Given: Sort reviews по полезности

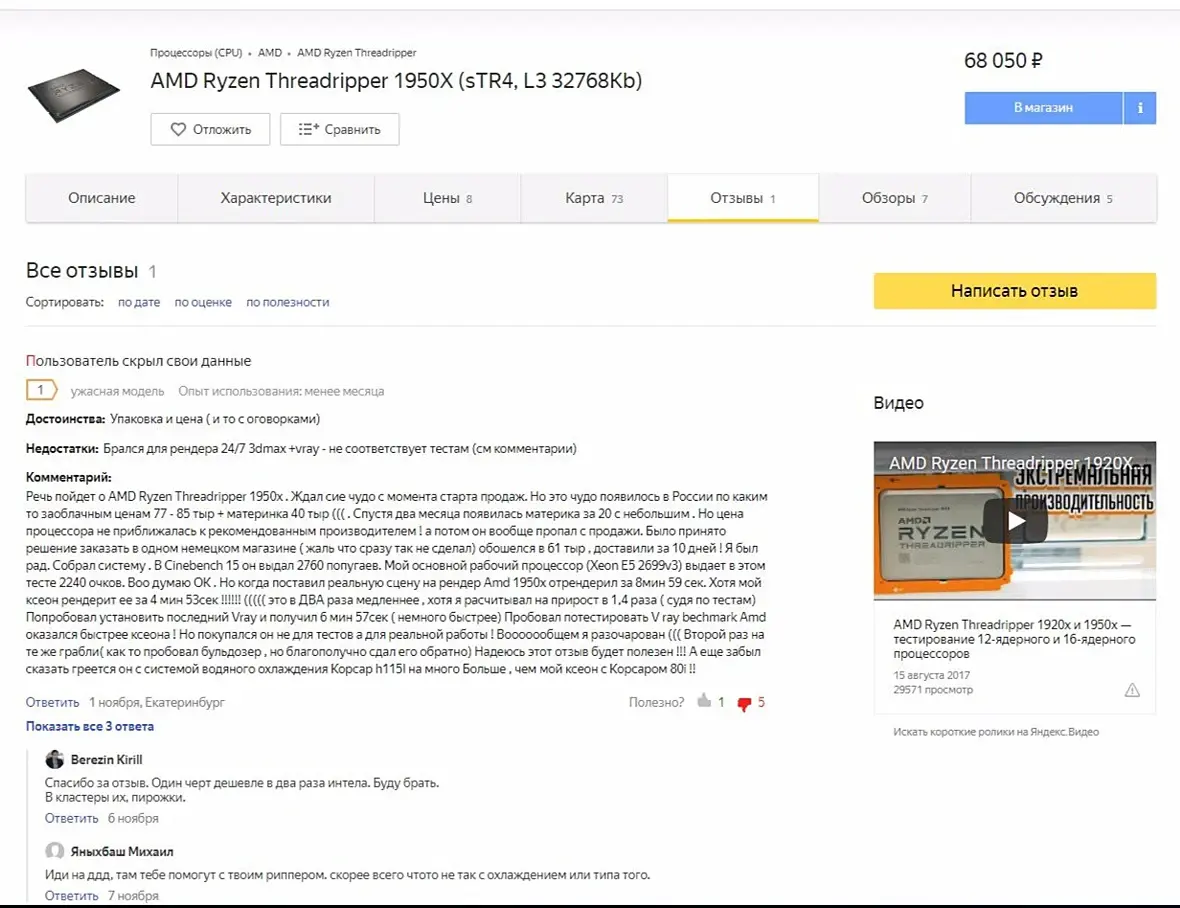Looking at the screenshot, I should (287, 302).
